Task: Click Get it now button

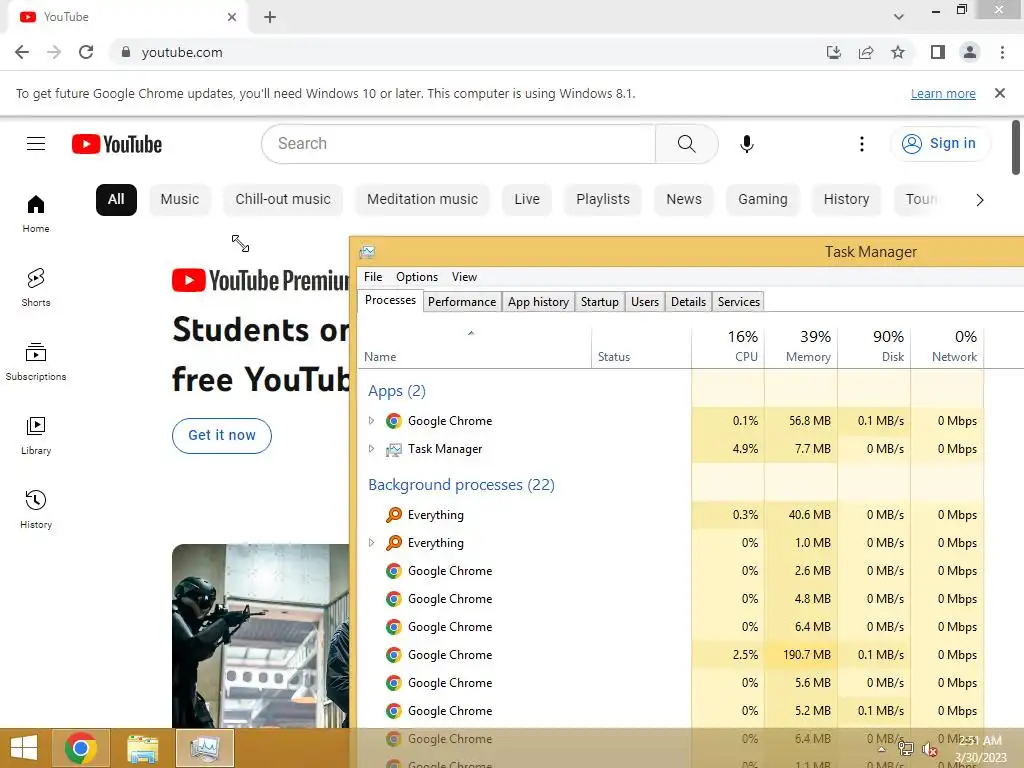Action: tap(222, 436)
